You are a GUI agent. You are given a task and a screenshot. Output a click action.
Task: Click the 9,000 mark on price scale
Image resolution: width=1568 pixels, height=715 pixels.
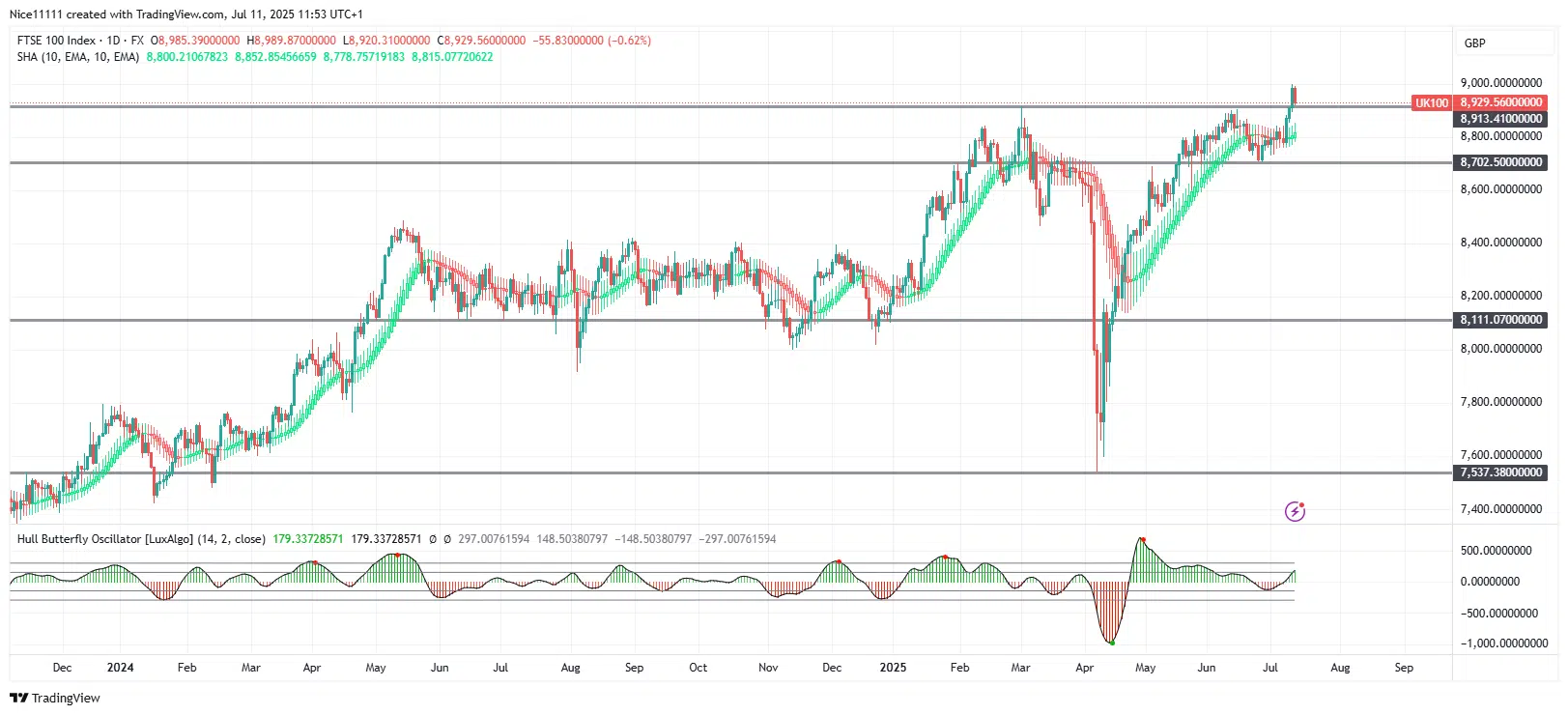point(1500,83)
